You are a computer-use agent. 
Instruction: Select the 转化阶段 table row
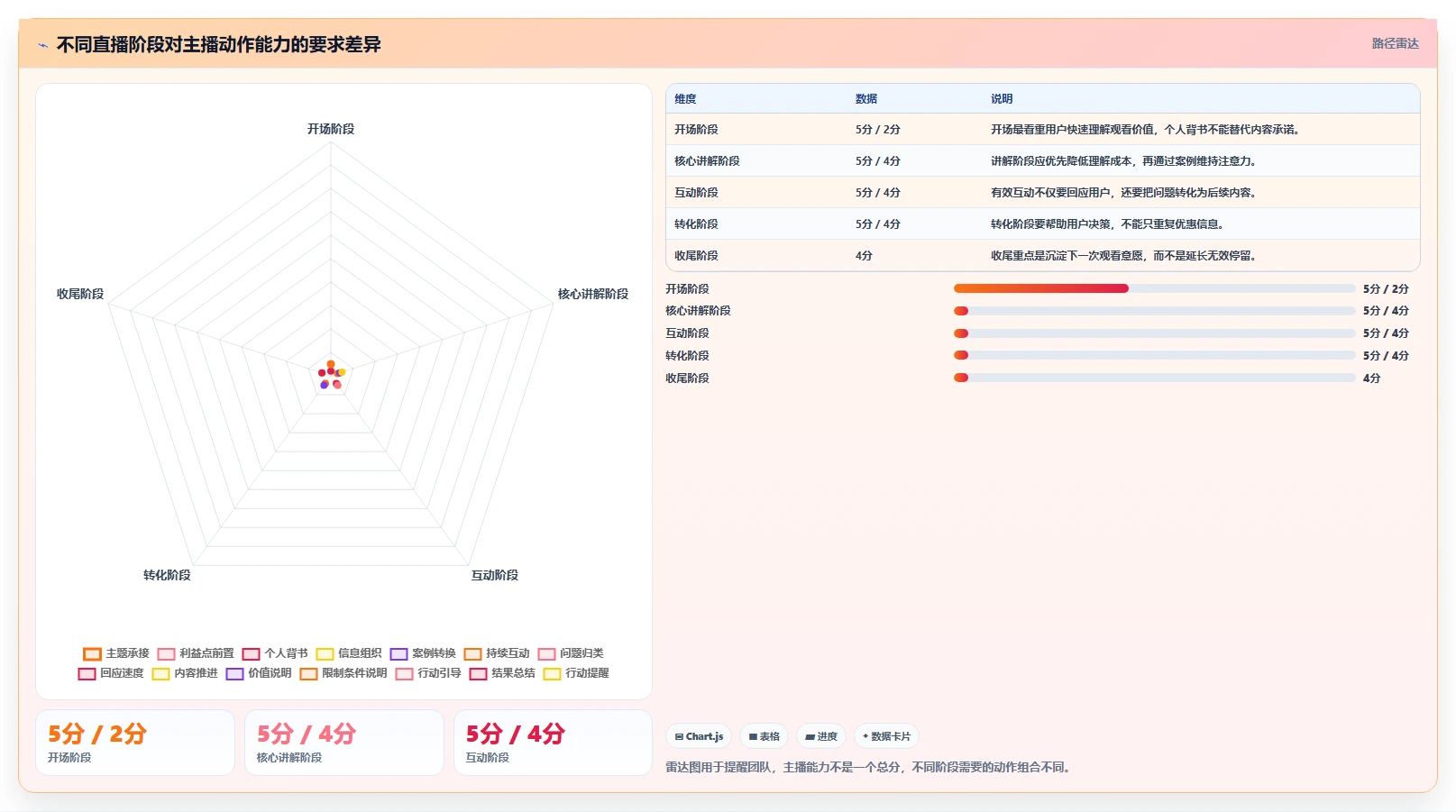coord(1043,224)
